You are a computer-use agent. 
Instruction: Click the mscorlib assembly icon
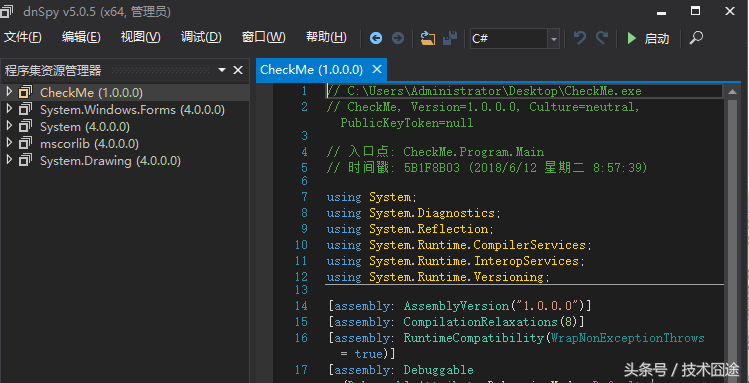click(25, 143)
